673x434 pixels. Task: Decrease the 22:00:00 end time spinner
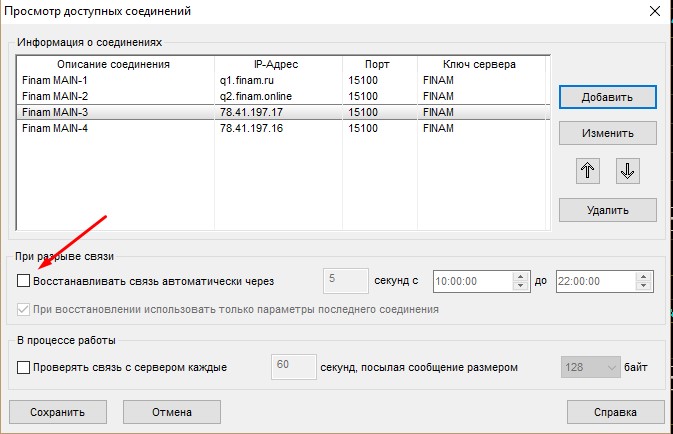pos(643,286)
